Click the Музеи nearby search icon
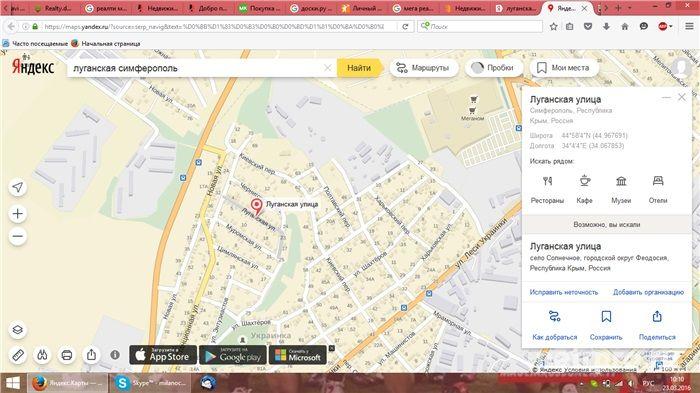 click(x=621, y=181)
